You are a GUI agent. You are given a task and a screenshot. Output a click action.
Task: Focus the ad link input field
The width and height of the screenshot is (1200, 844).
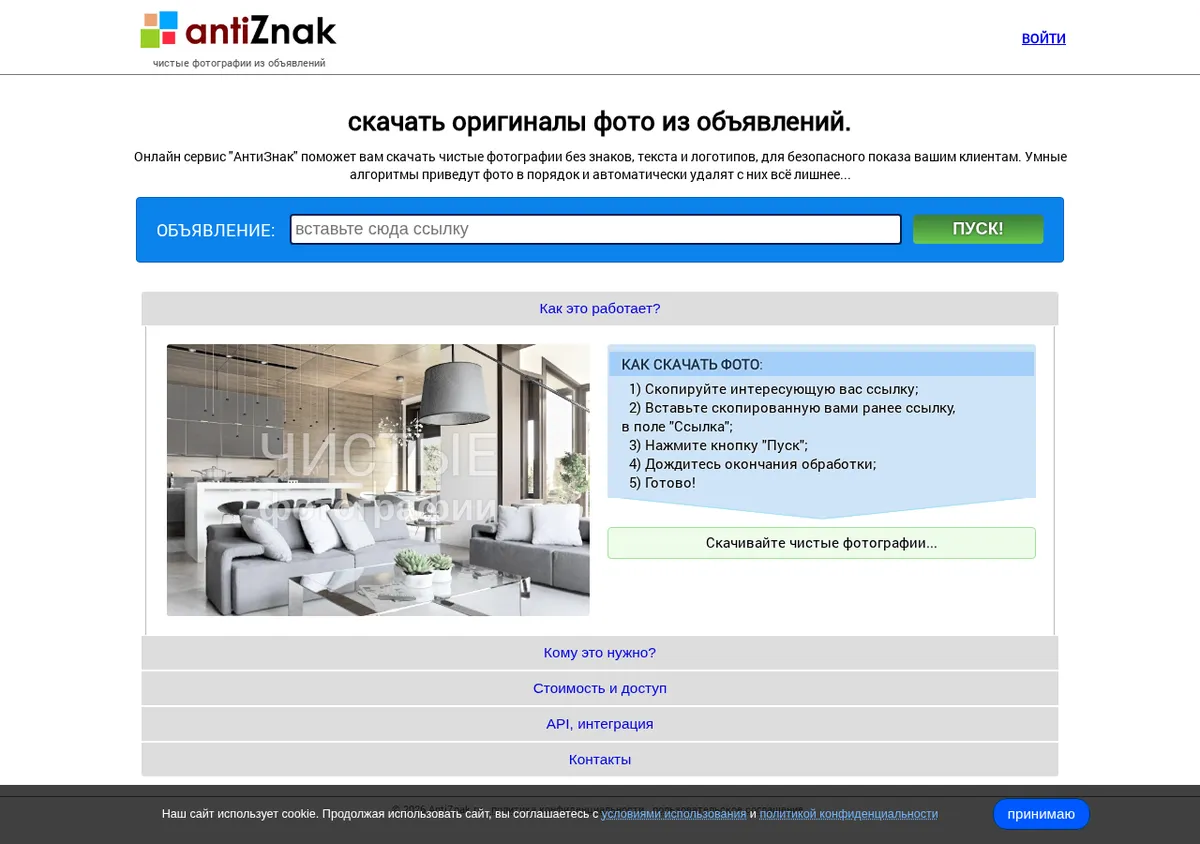[x=596, y=229]
